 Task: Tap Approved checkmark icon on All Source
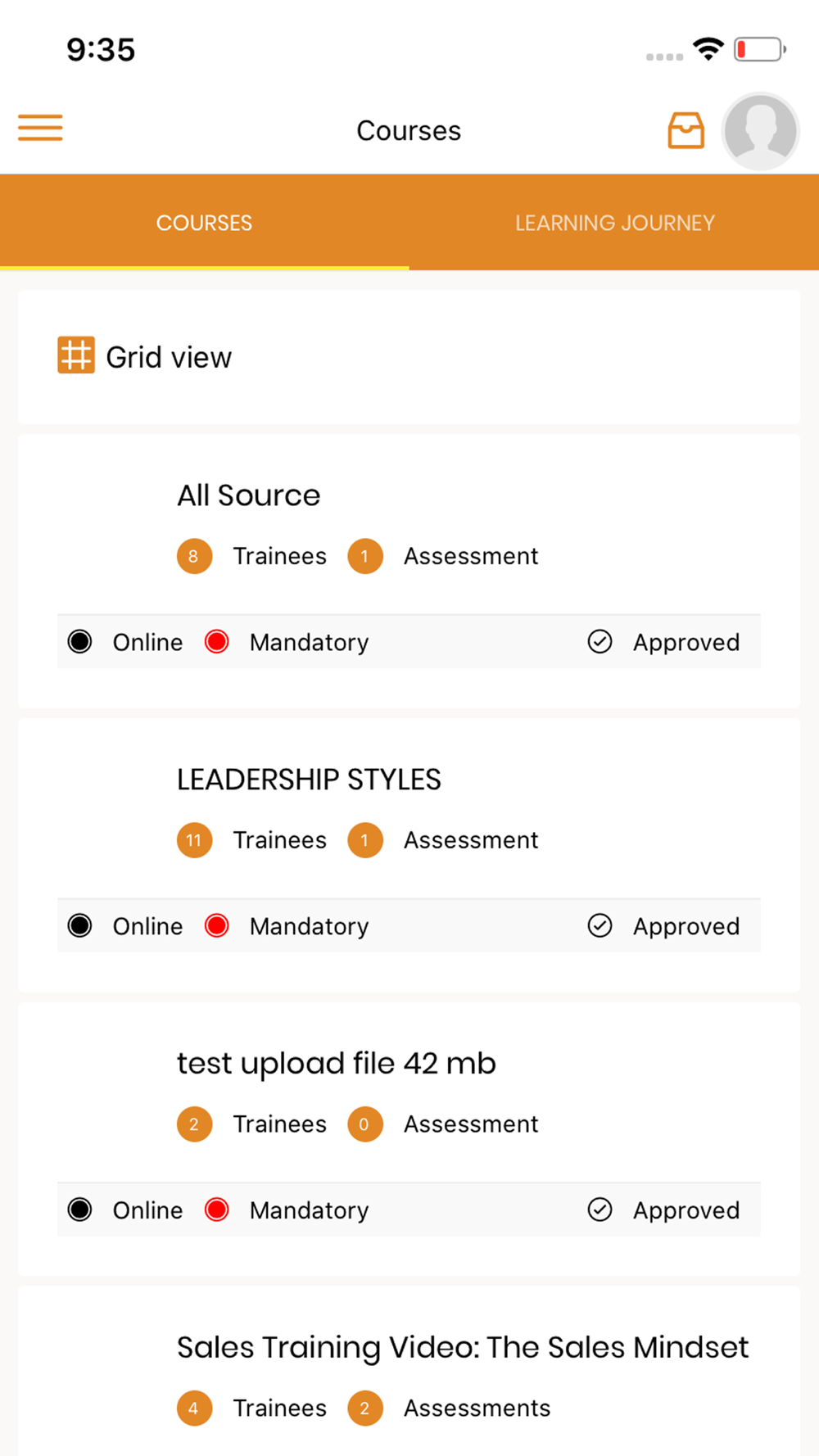(600, 641)
